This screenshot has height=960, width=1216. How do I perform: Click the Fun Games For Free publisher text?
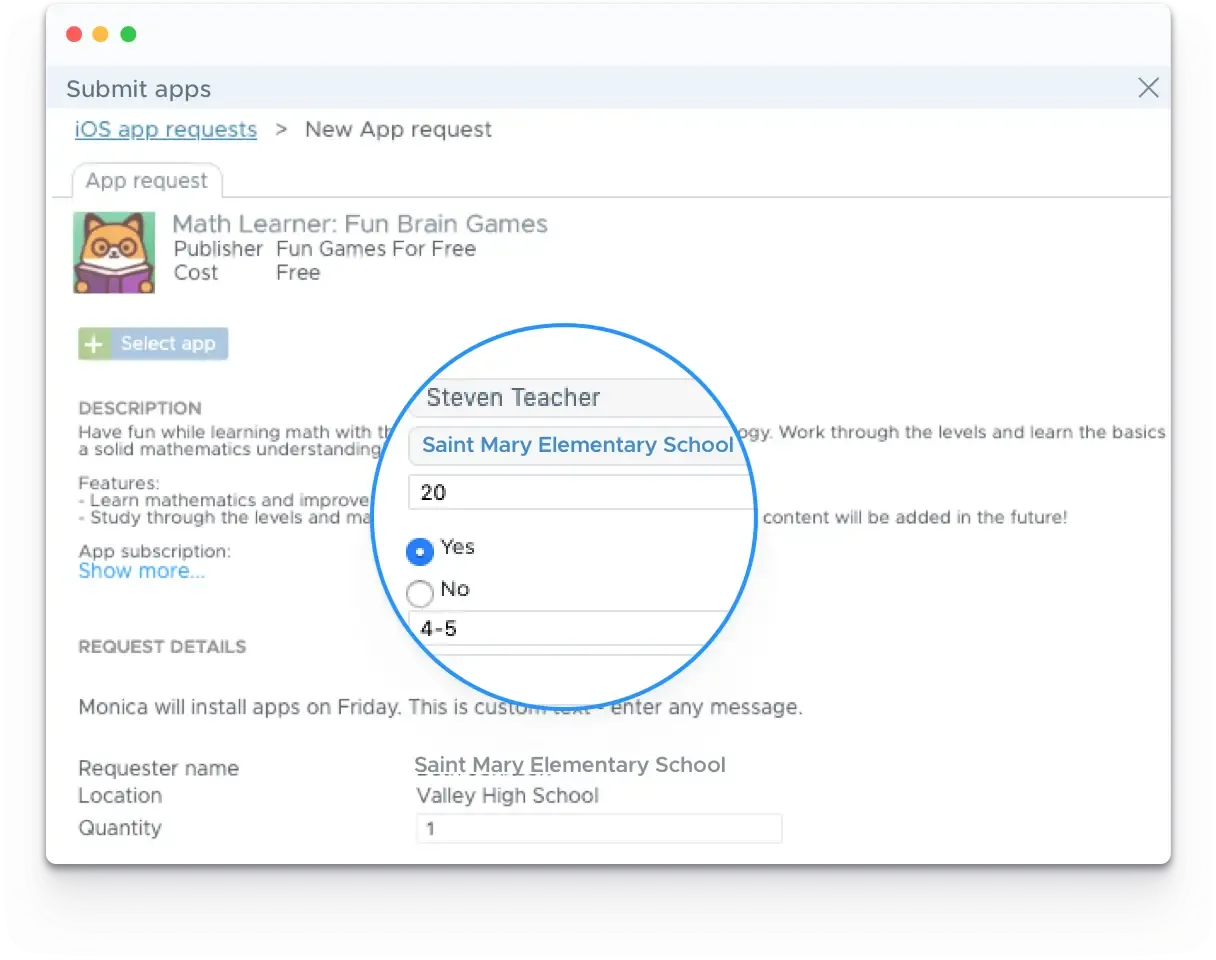point(376,249)
